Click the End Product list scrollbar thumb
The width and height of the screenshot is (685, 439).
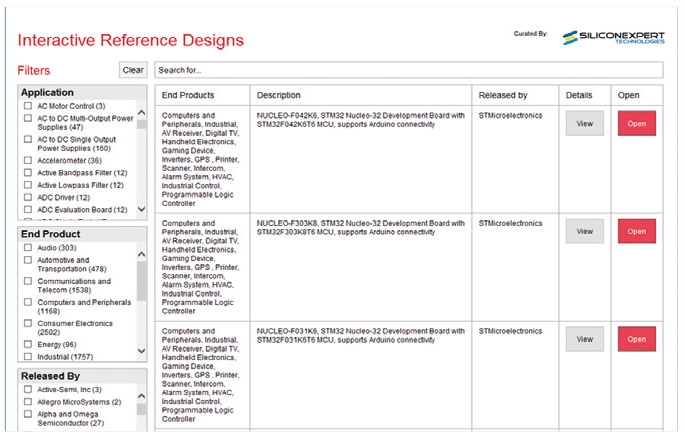142,281
